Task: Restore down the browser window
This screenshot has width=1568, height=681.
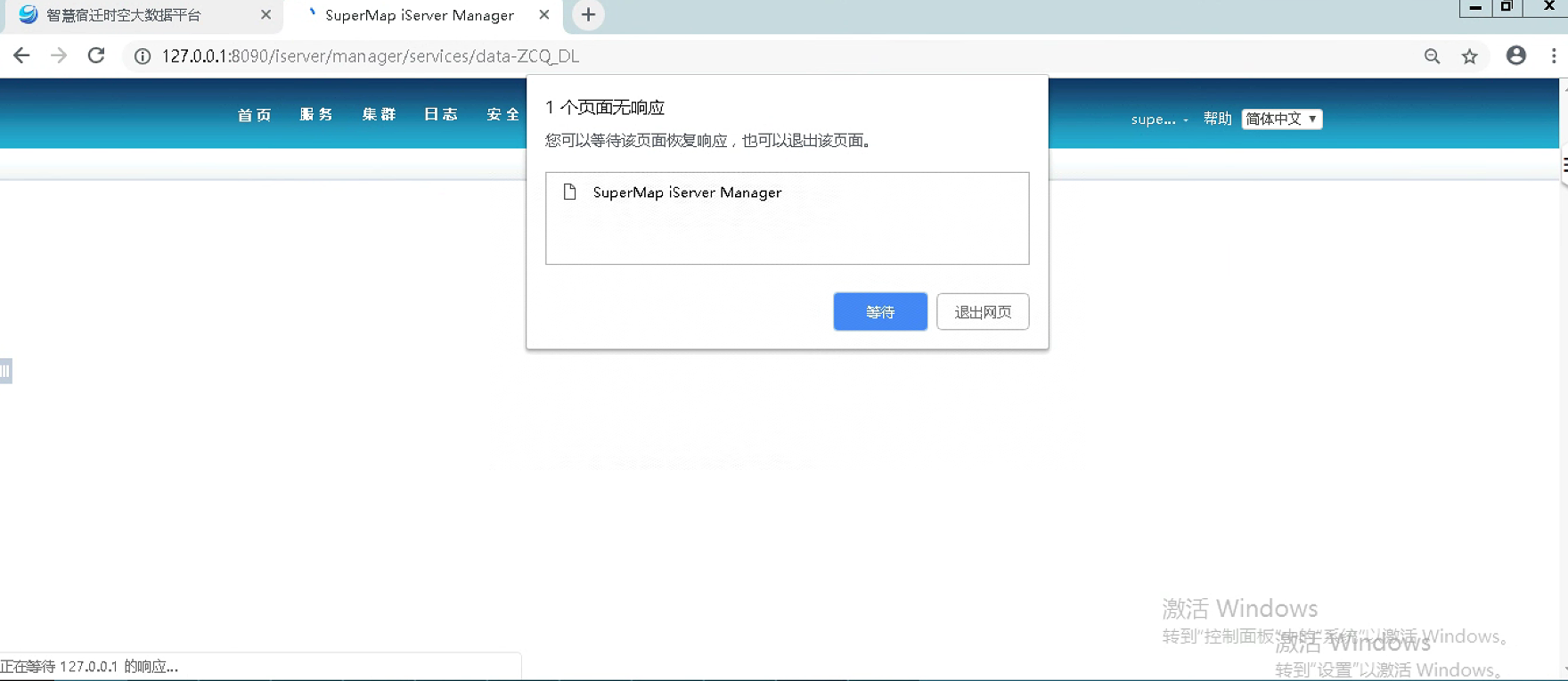Action: point(1507,7)
